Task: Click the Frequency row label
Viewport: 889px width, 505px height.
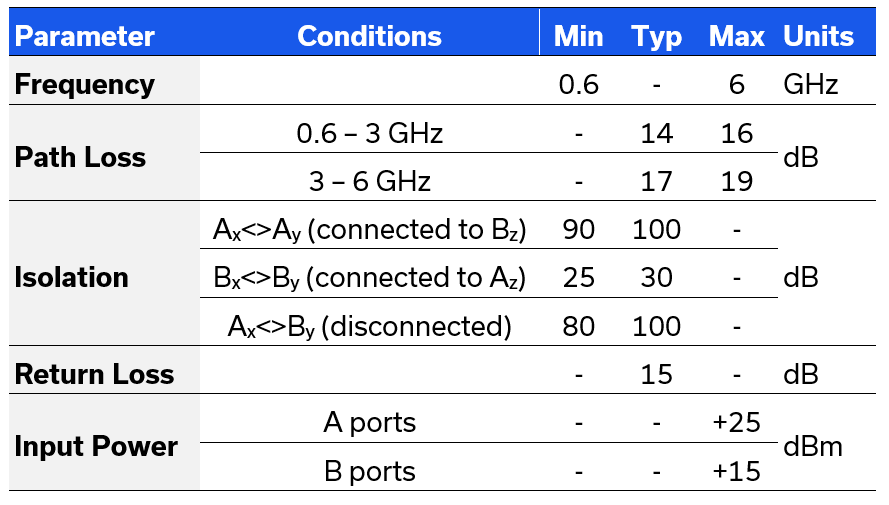Action: tap(85, 85)
